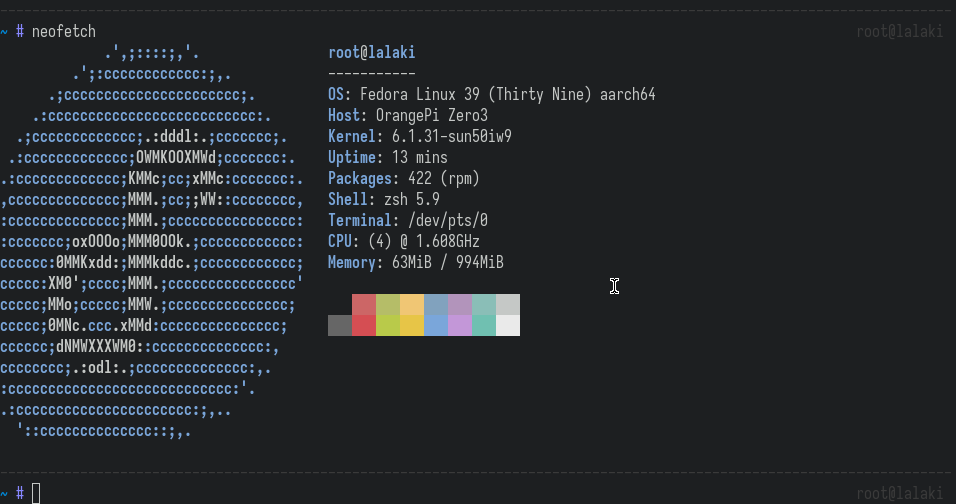The image size is (956, 504).
Task: Click the dimmed root@lalaki text at top right
Action: click(899, 32)
